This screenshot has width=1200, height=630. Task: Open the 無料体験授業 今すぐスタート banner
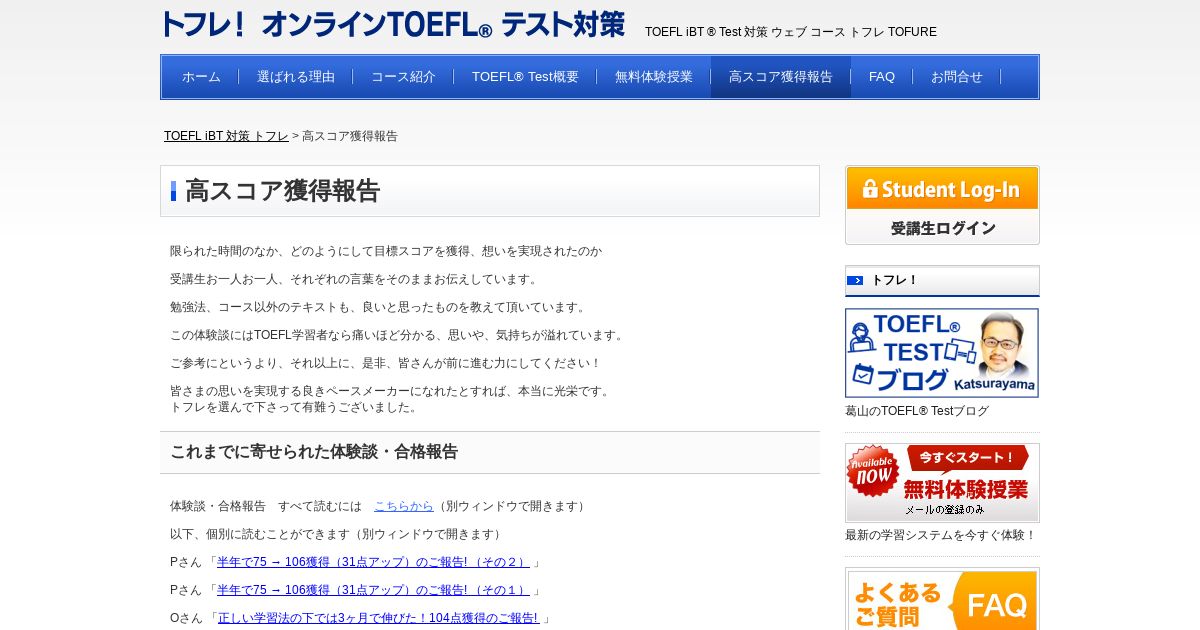coord(942,483)
